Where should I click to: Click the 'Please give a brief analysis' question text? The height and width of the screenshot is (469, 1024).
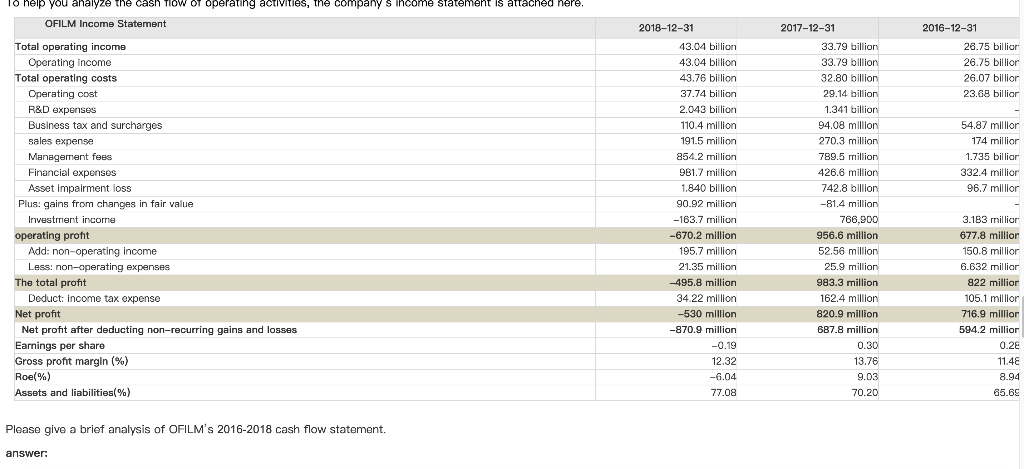[196, 429]
